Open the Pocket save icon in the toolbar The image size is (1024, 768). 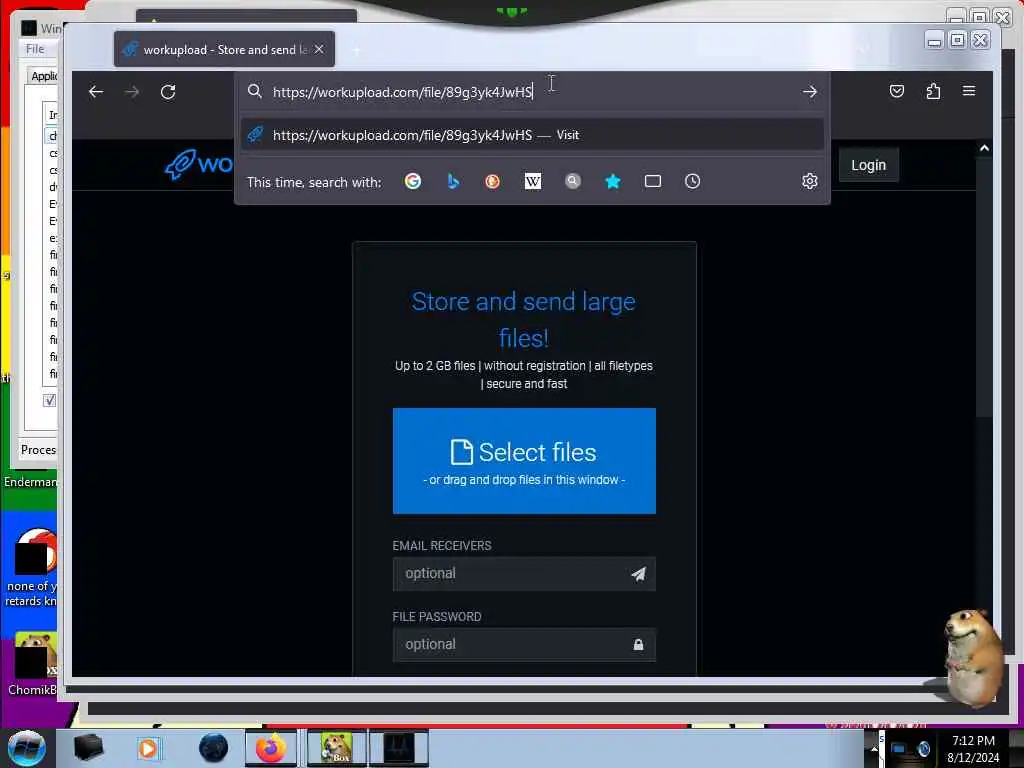pos(897,91)
